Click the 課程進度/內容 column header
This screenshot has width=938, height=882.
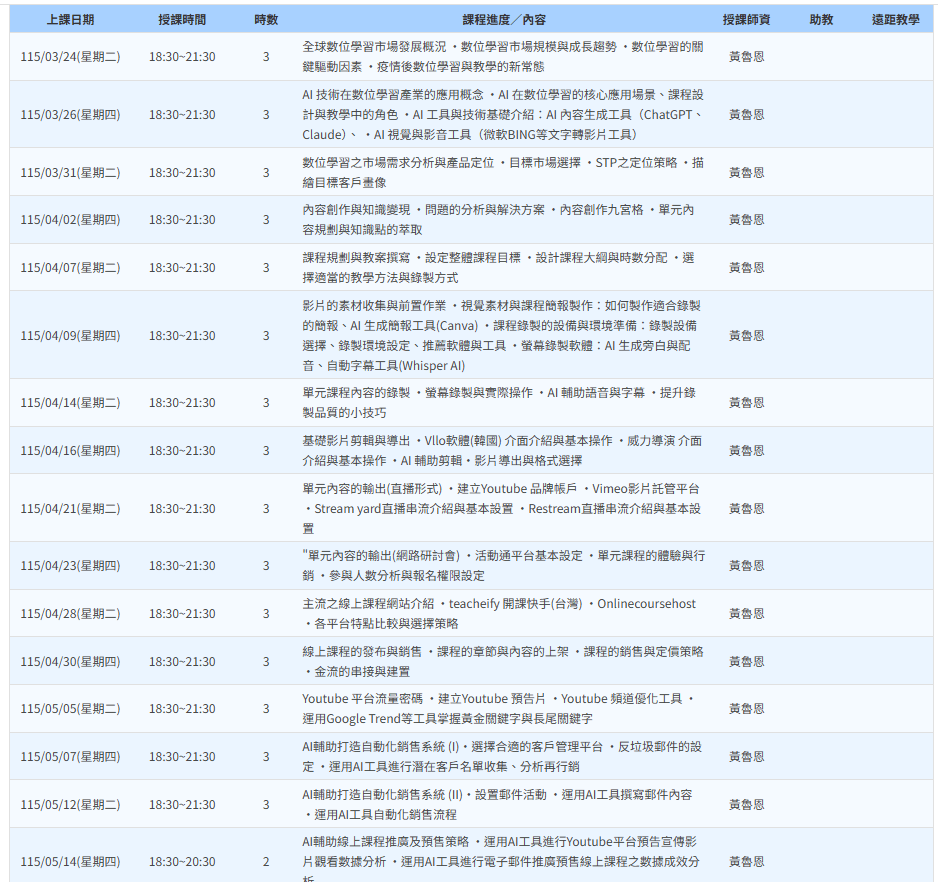pos(504,20)
